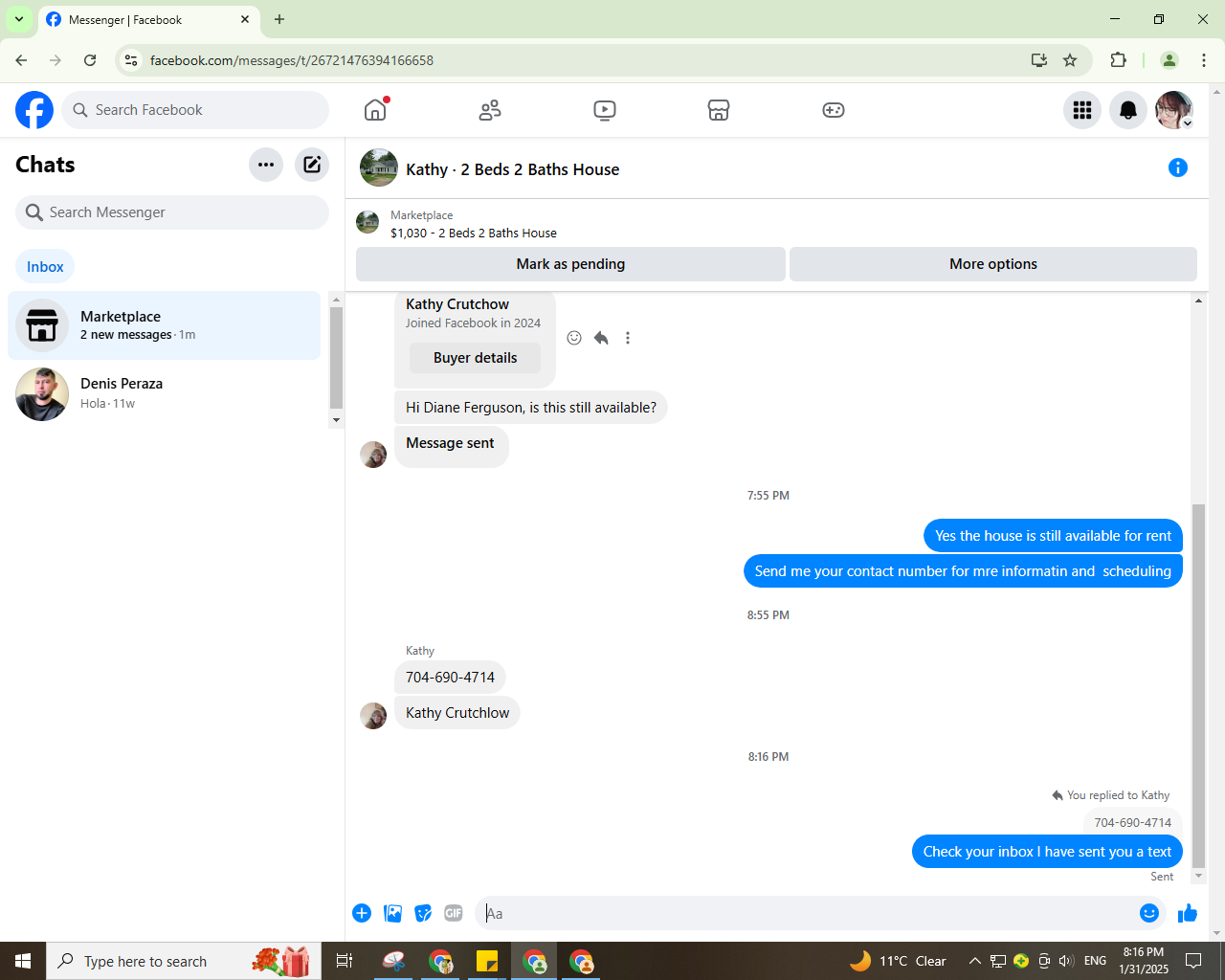This screenshot has width=1225, height=980.
Task: Open the Marketplace chat with 2 new messages
Action: click(x=165, y=325)
